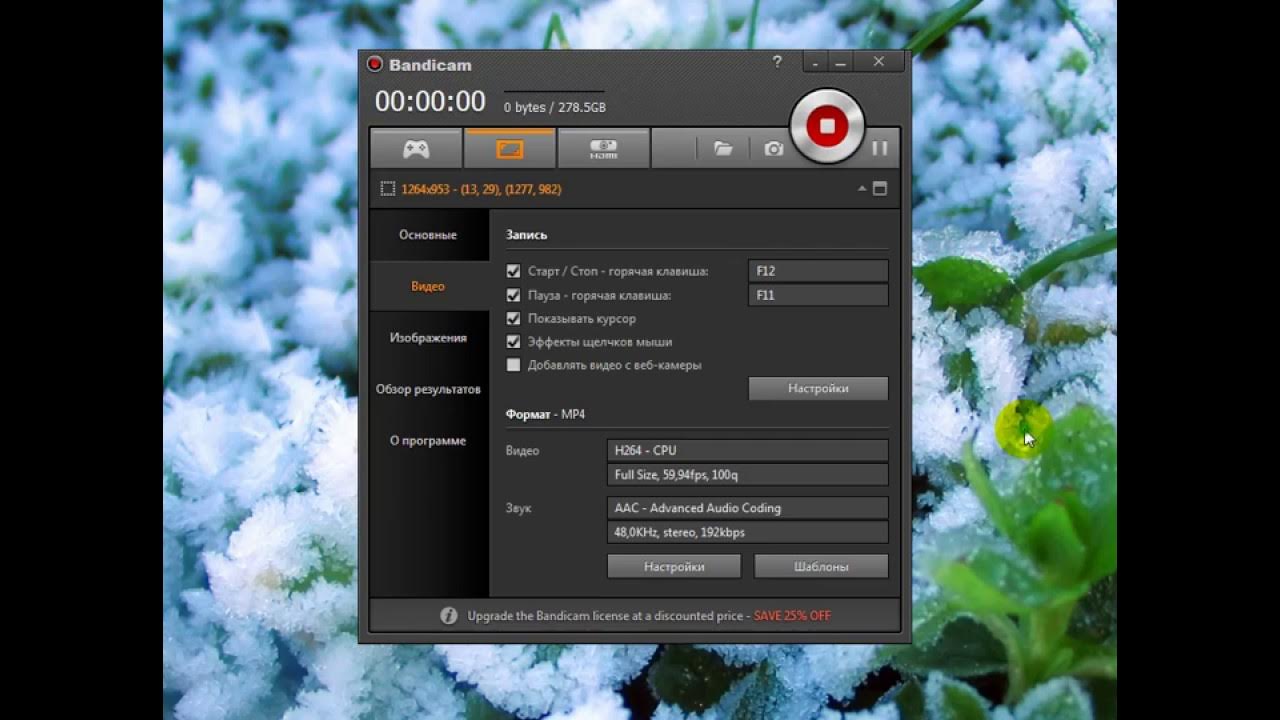Click the H264 - CPU codec field
The width and height of the screenshot is (1280, 720).
(747, 451)
